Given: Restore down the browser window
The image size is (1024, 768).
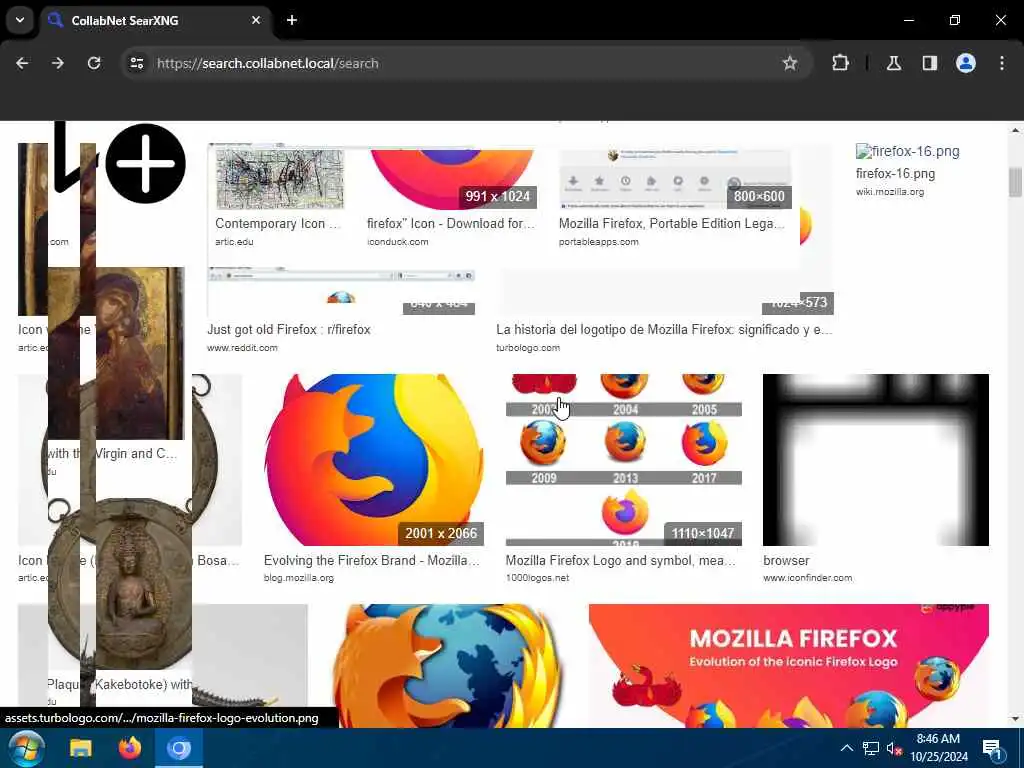Looking at the screenshot, I should point(955,20).
